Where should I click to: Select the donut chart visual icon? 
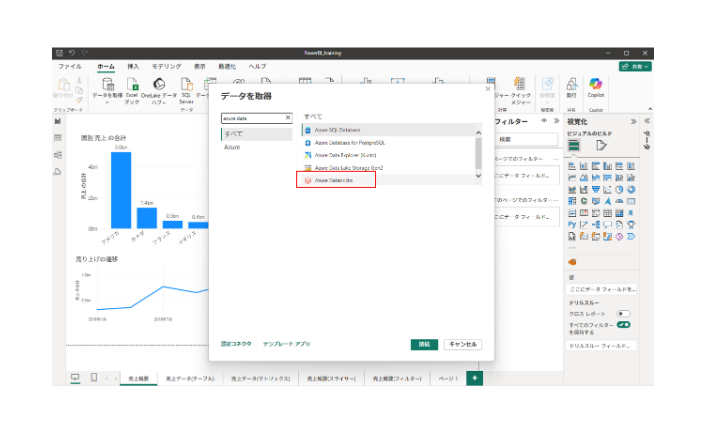point(631,189)
